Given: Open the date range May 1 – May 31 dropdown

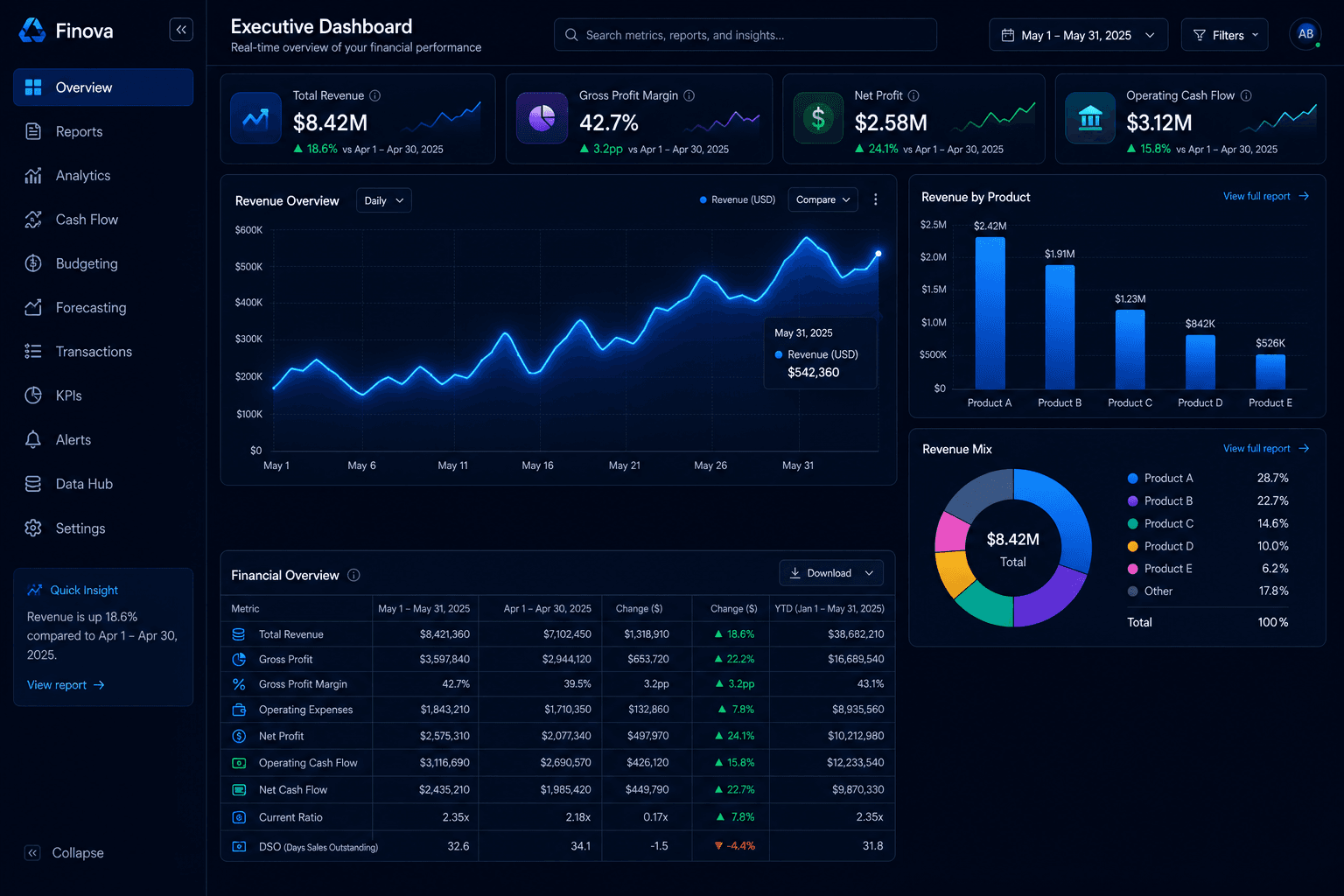Looking at the screenshot, I should pos(1078,35).
